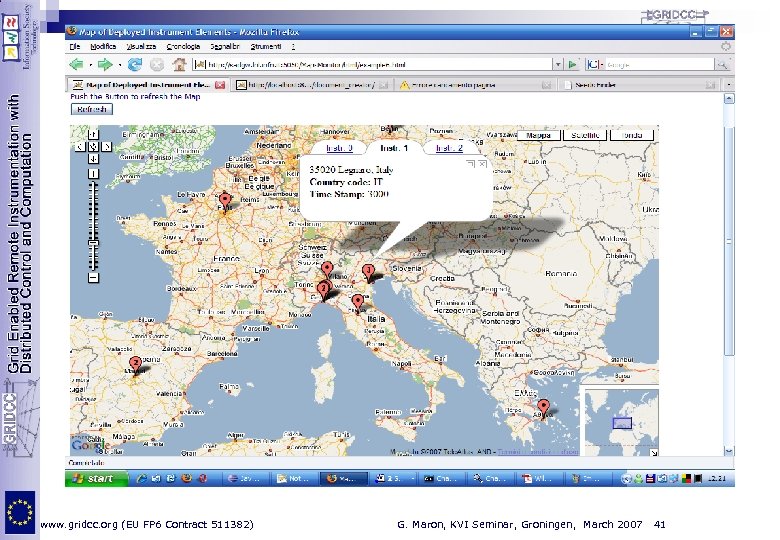Screen dimensions: 780x540
Task: Click the throbber activity icon beside menu bar
Action: [726, 46]
